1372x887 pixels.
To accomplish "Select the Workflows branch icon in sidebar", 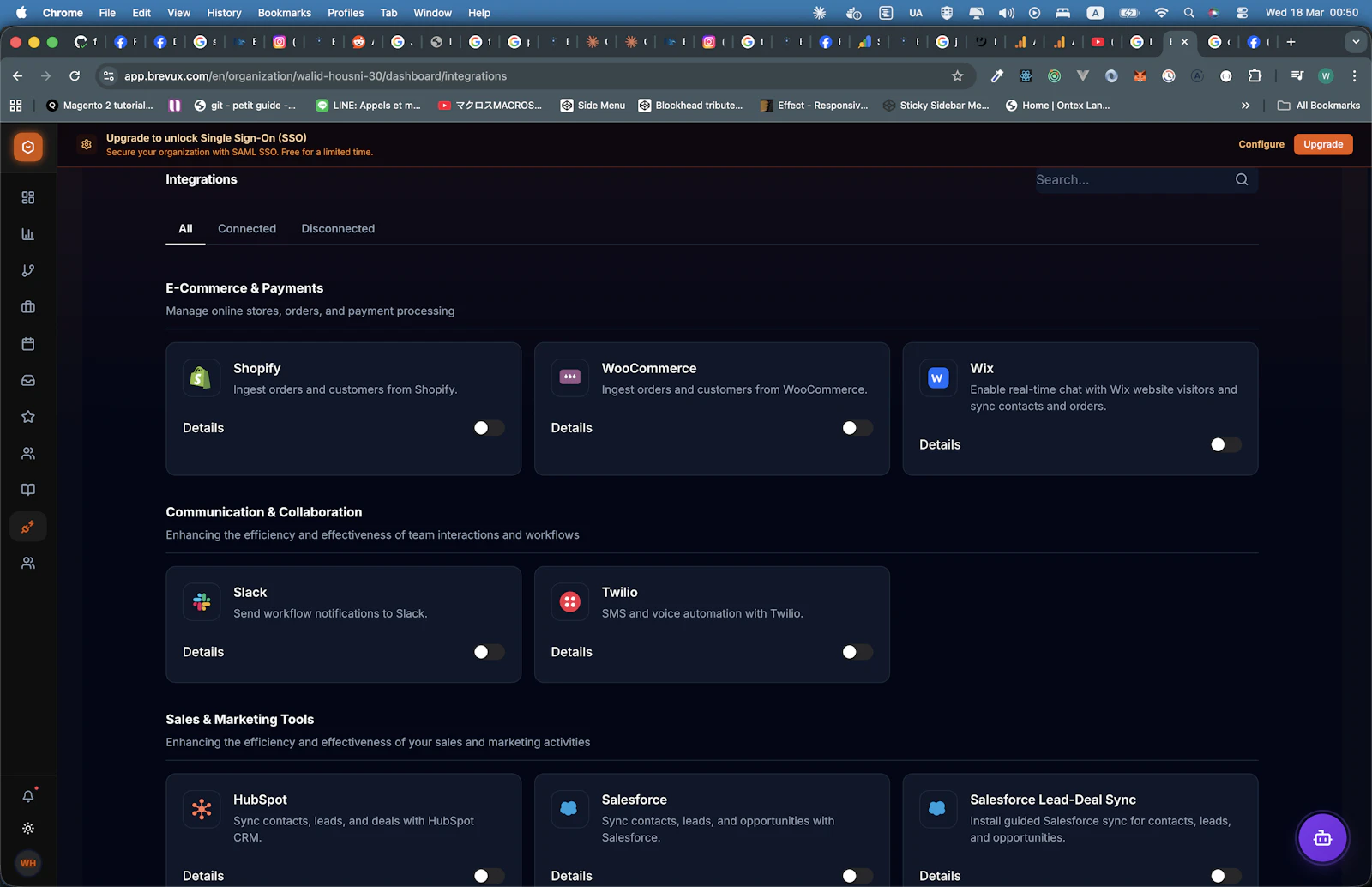I will [28, 269].
